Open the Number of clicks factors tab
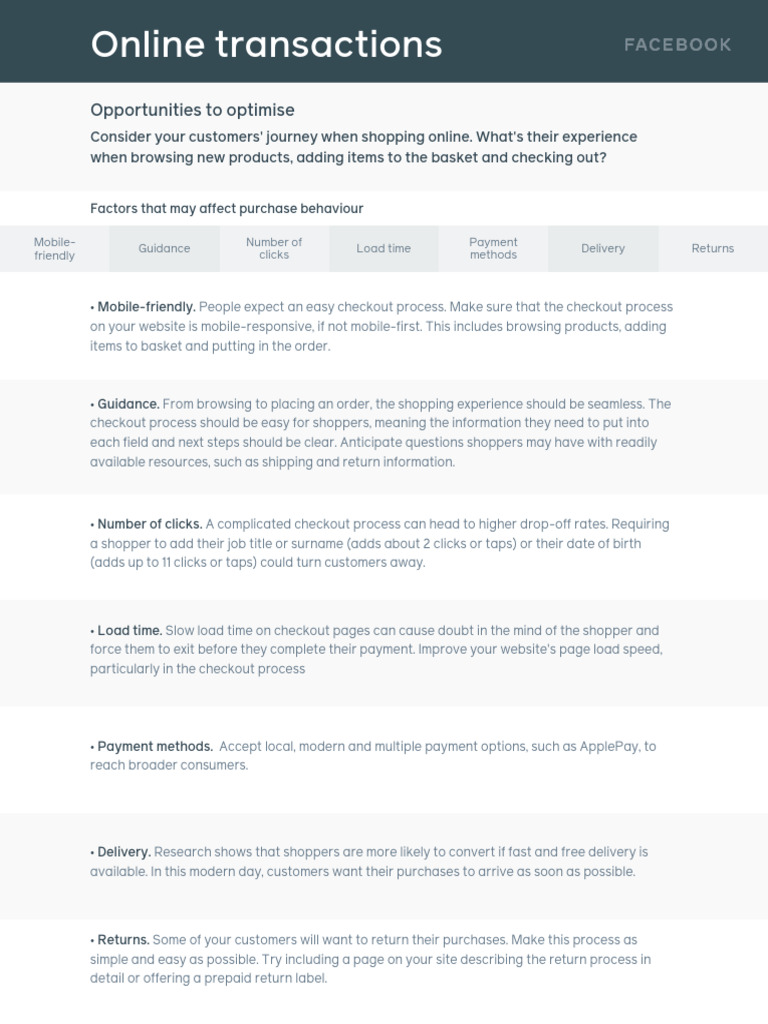This screenshot has height=1024, width=768. (x=274, y=249)
